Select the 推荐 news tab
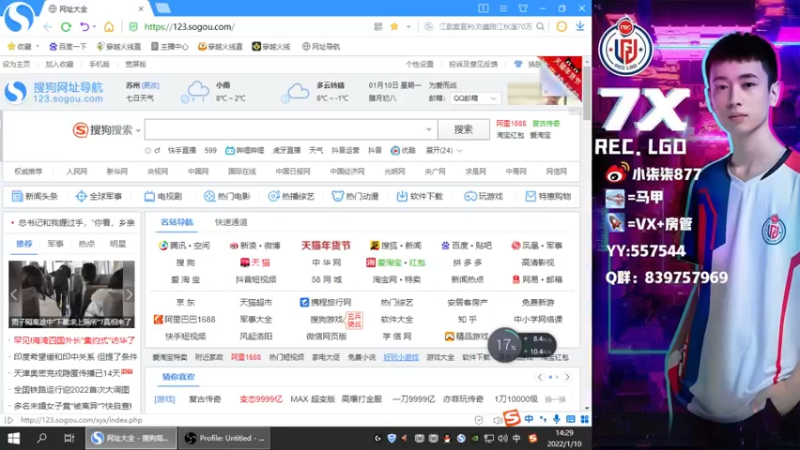Image resolution: width=800 pixels, height=450 pixels. [24, 244]
